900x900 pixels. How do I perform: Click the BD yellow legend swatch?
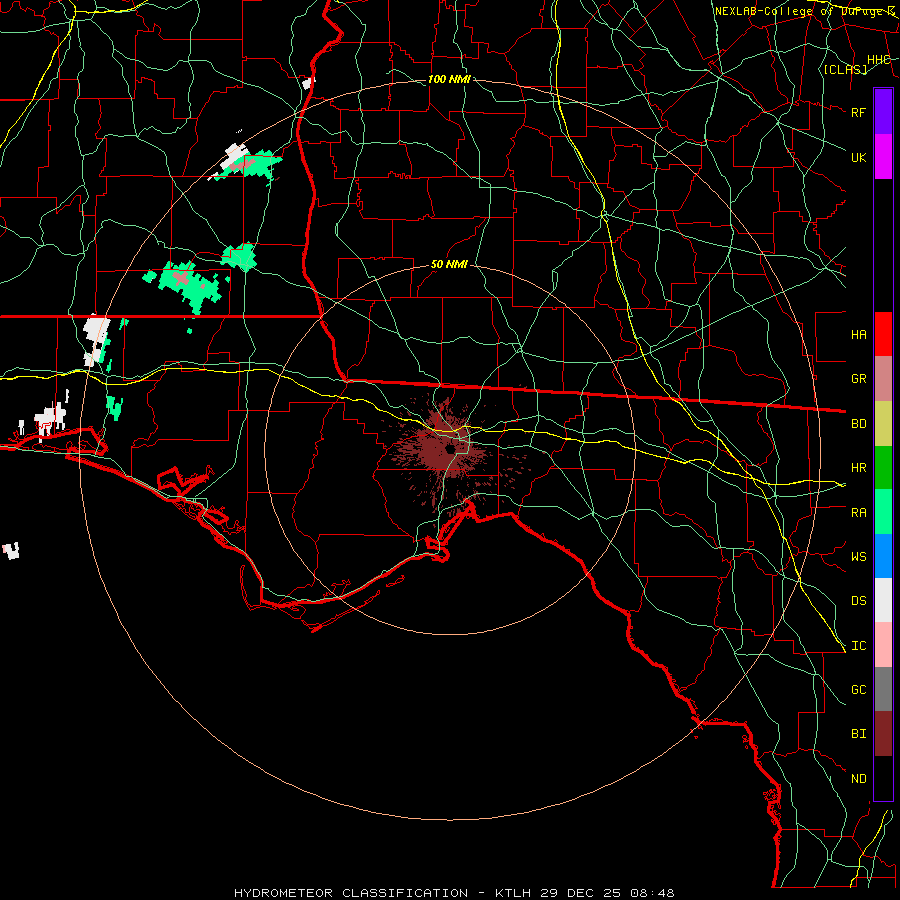pyautogui.click(x=883, y=424)
